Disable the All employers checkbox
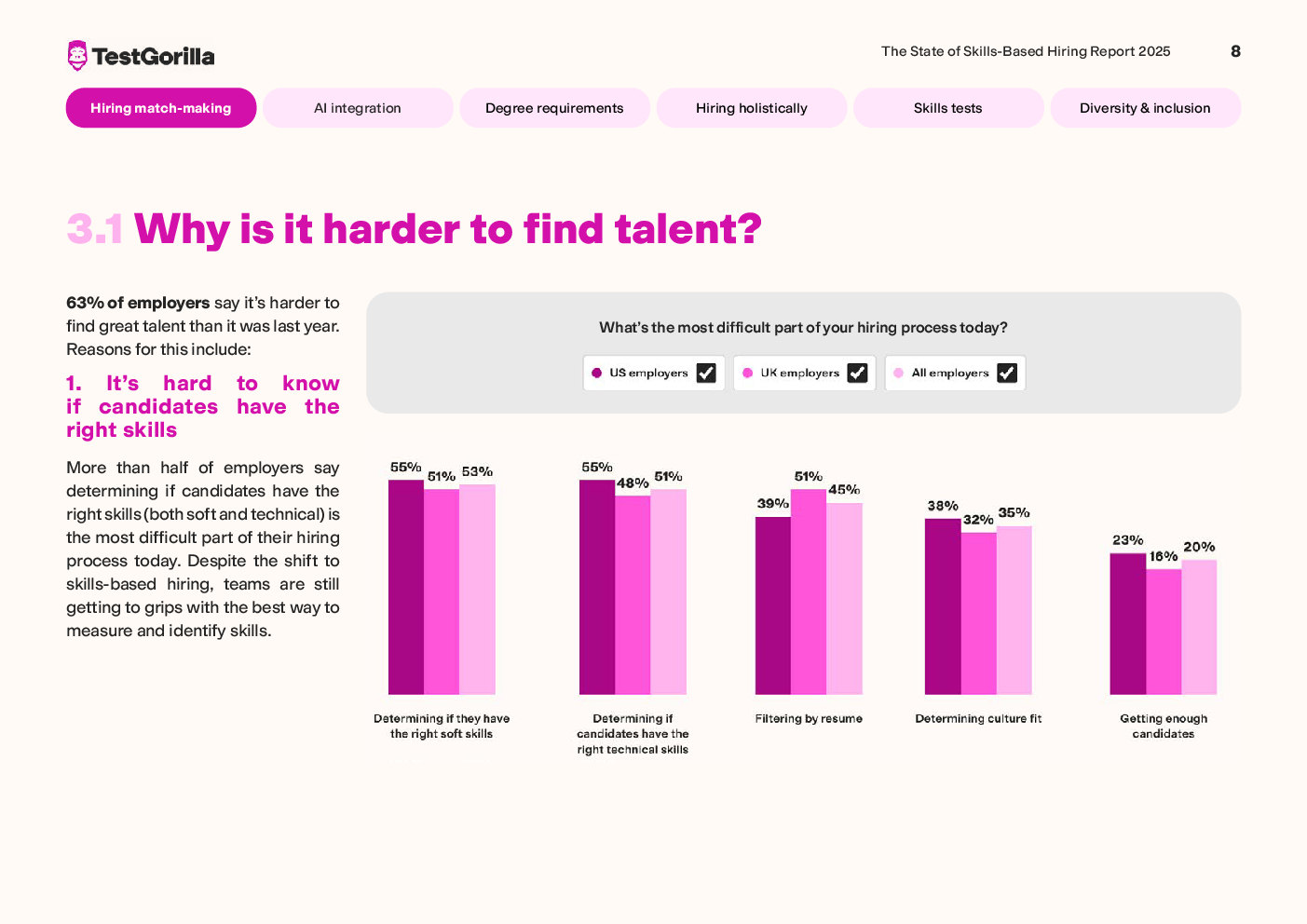The image size is (1307, 924). (x=1007, y=374)
